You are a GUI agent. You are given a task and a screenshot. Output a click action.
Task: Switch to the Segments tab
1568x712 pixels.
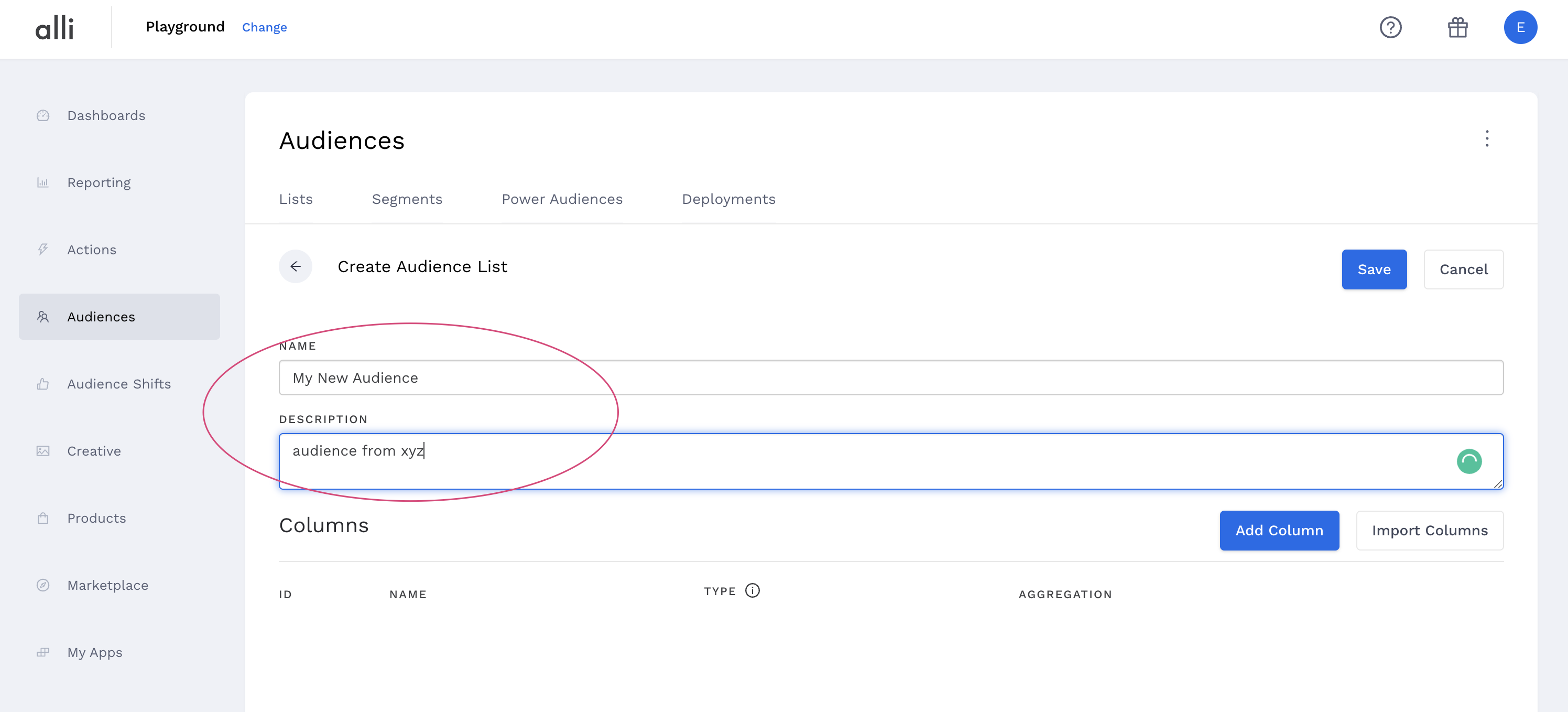click(407, 199)
